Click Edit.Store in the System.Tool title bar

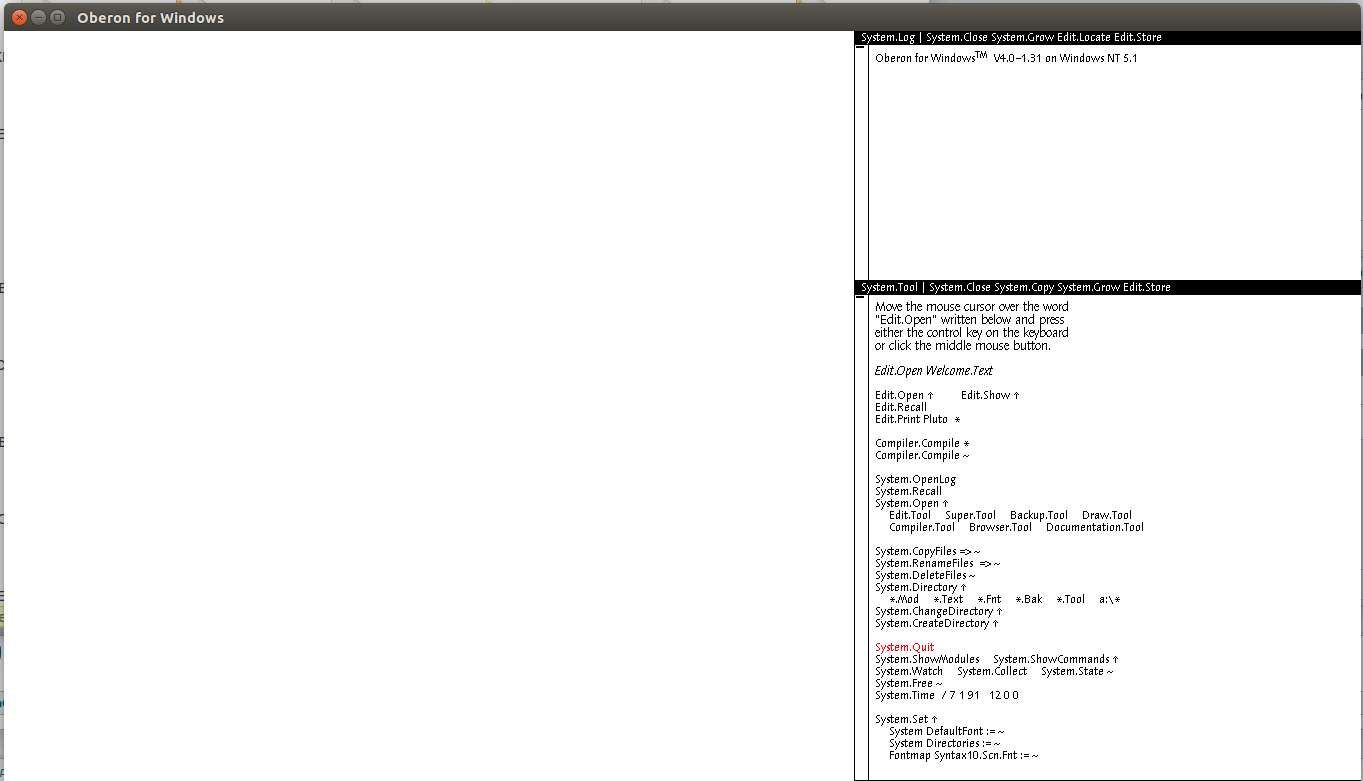point(1147,288)
